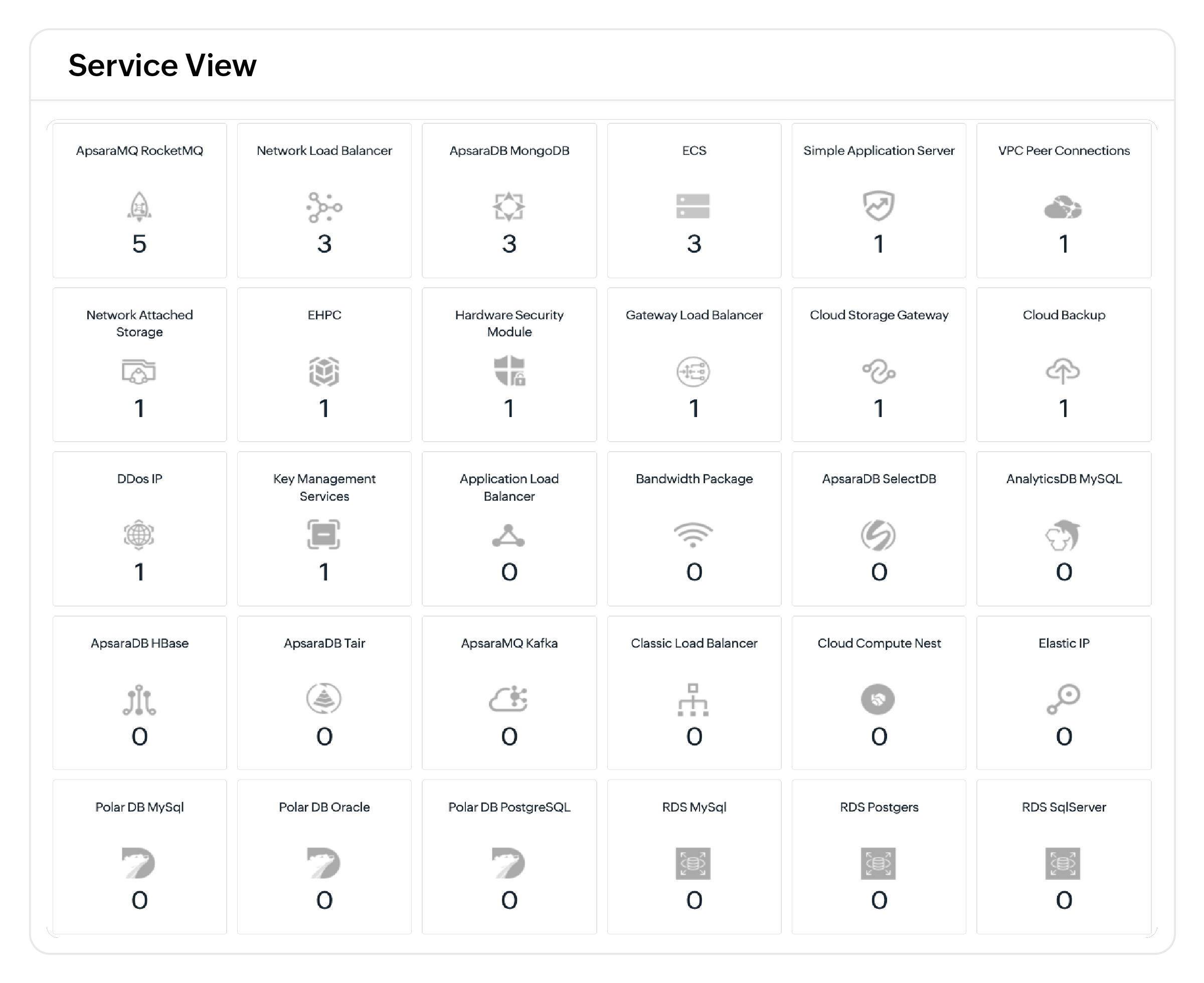Image resolution: width=1204 pixels, height=983 pixels.
Task: Click the ApsaraMQ RocketMQ rocket icon
Action: click(x=139, y=206)
